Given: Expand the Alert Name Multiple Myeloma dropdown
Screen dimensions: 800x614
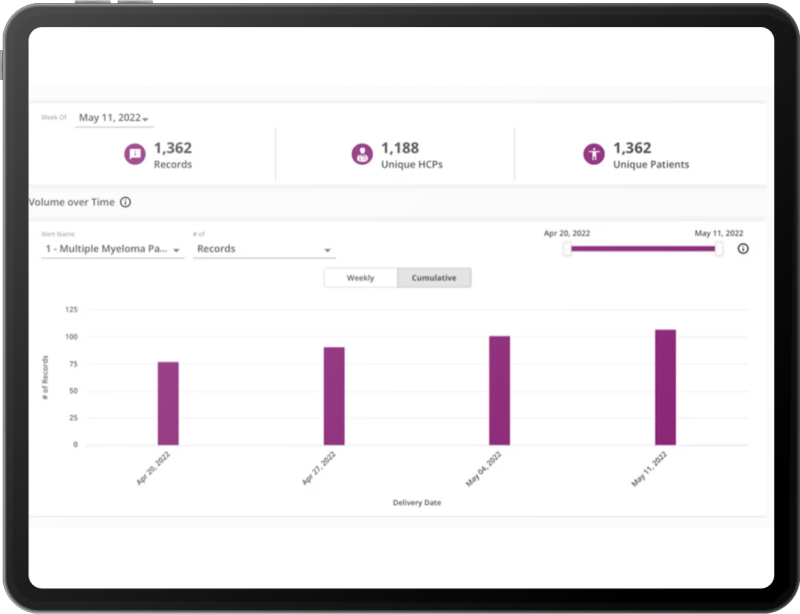Looking at the screenshot, I should [x=112, y=249].
